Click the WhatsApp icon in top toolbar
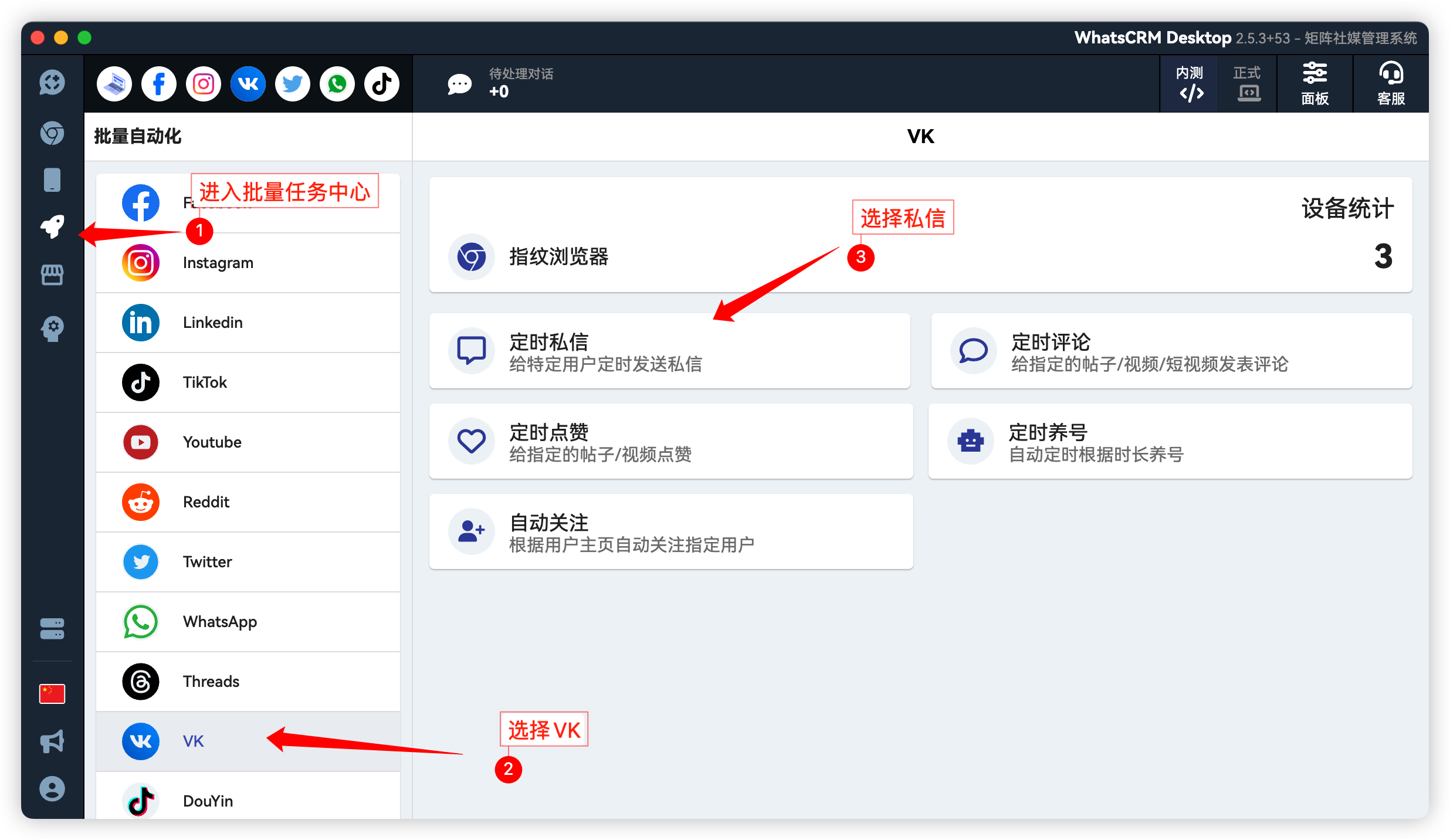 point(337,83)
